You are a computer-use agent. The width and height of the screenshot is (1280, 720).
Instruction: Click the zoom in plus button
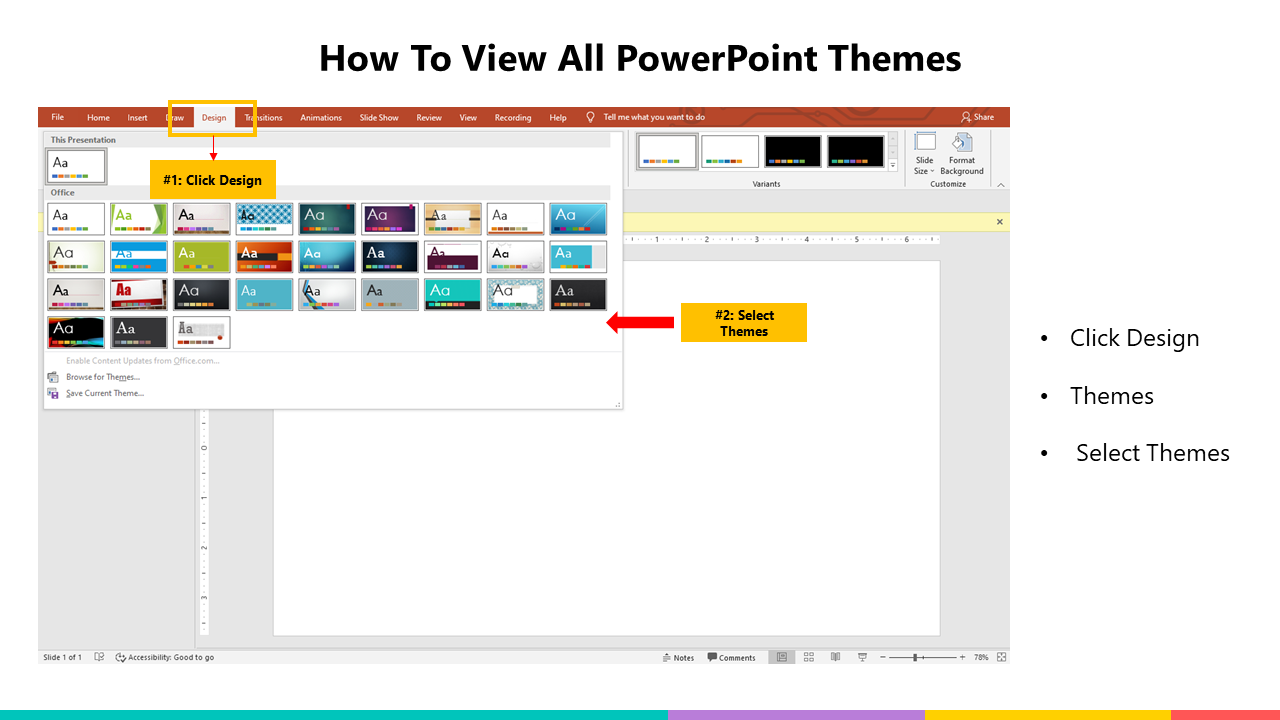pyautogui.click(x=962, y=657)
